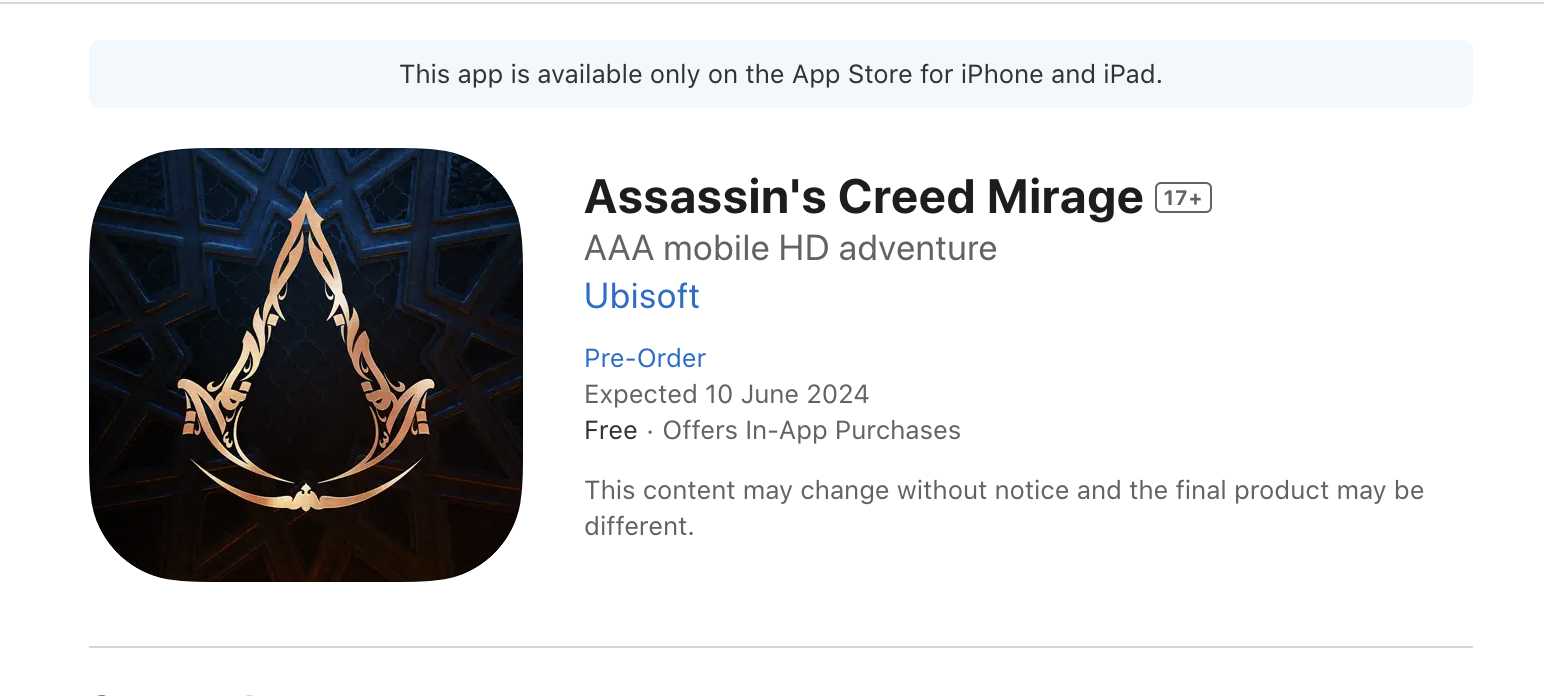Click the "Free" price label

click(x=610, y=430)
